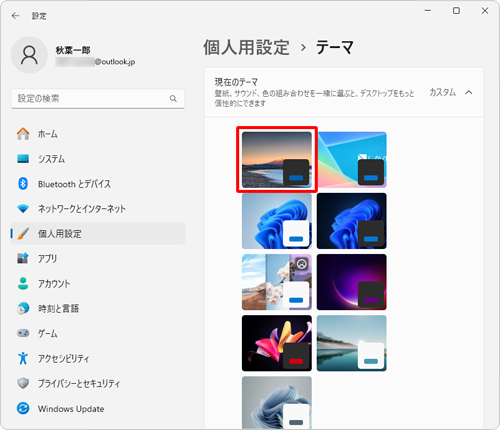Click the ホーム house icon

pos(23,134)
